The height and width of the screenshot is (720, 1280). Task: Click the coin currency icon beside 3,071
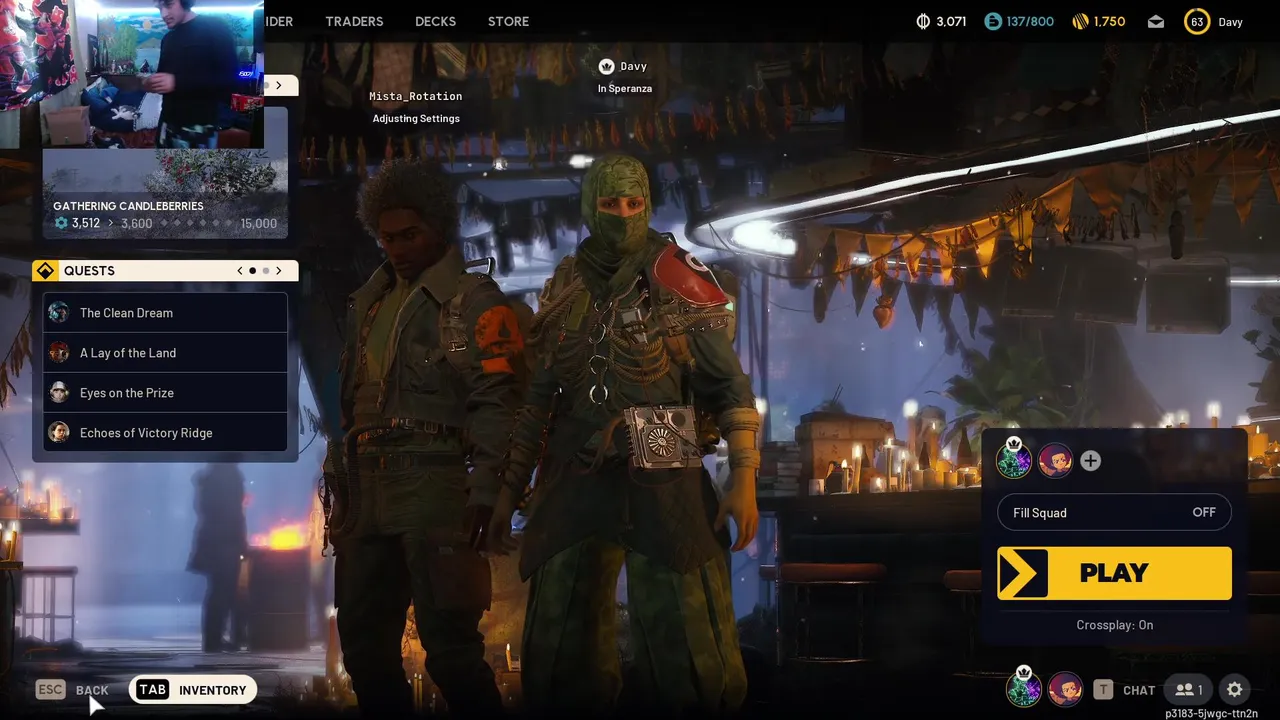(923, 21)
